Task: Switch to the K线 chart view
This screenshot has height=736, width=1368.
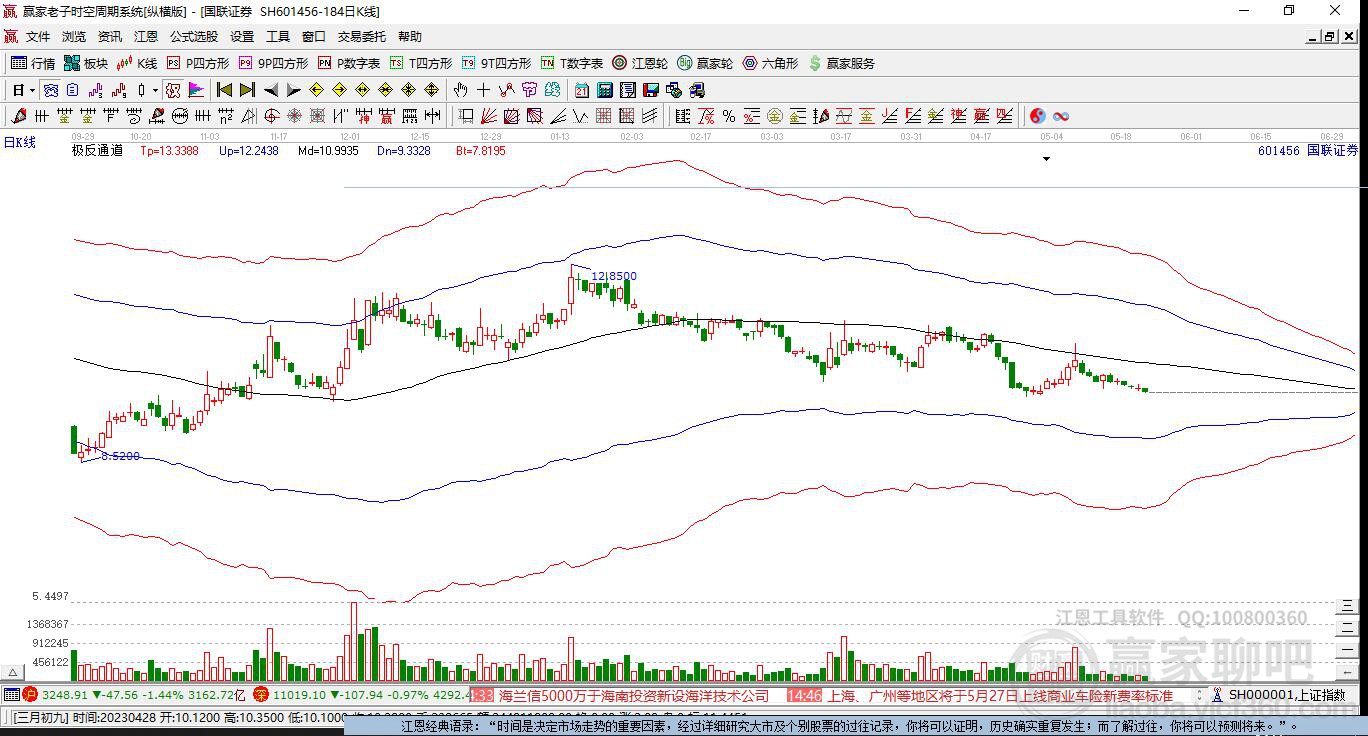Action: point(137,63)
